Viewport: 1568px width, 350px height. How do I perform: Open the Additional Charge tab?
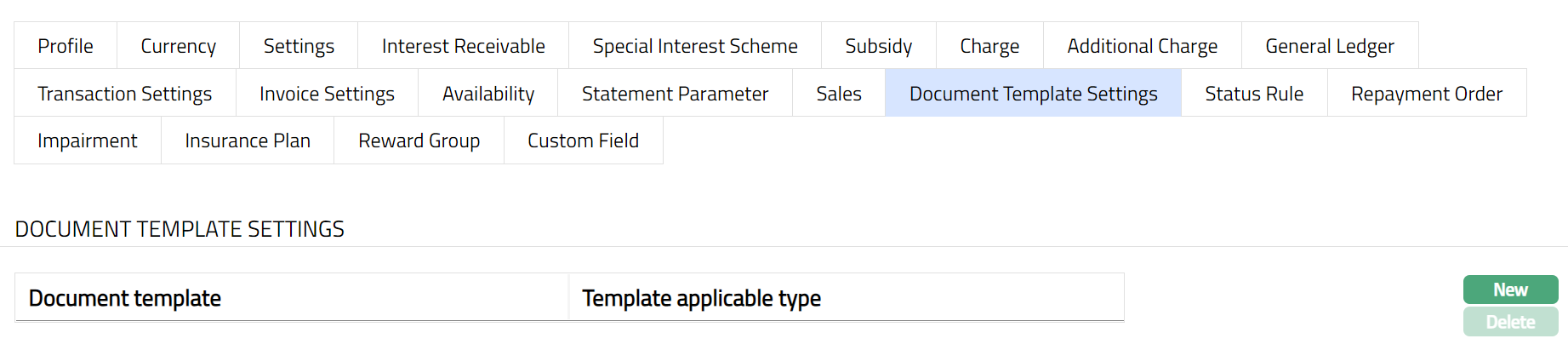coord(1142,46)
